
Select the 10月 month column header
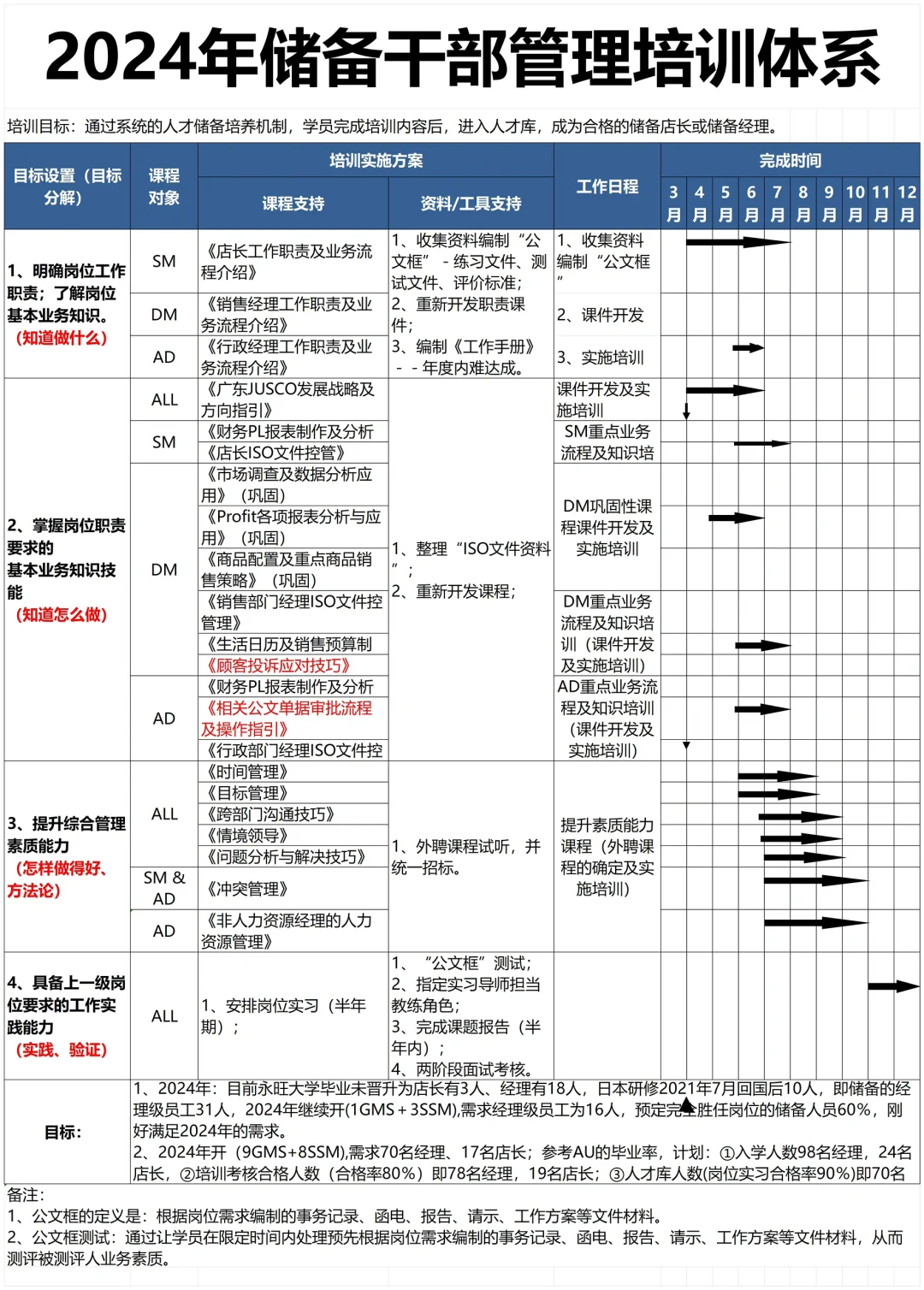click(855, 204)
